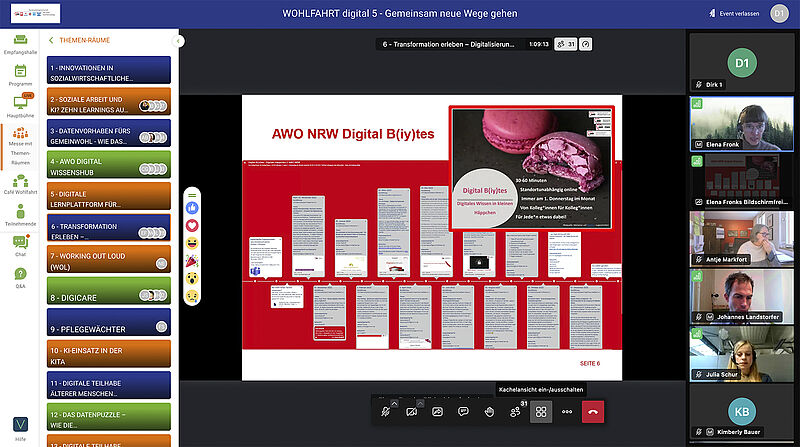
Task: Open the Empfangshalle sidebar section
Action: [x=20, y=44]
